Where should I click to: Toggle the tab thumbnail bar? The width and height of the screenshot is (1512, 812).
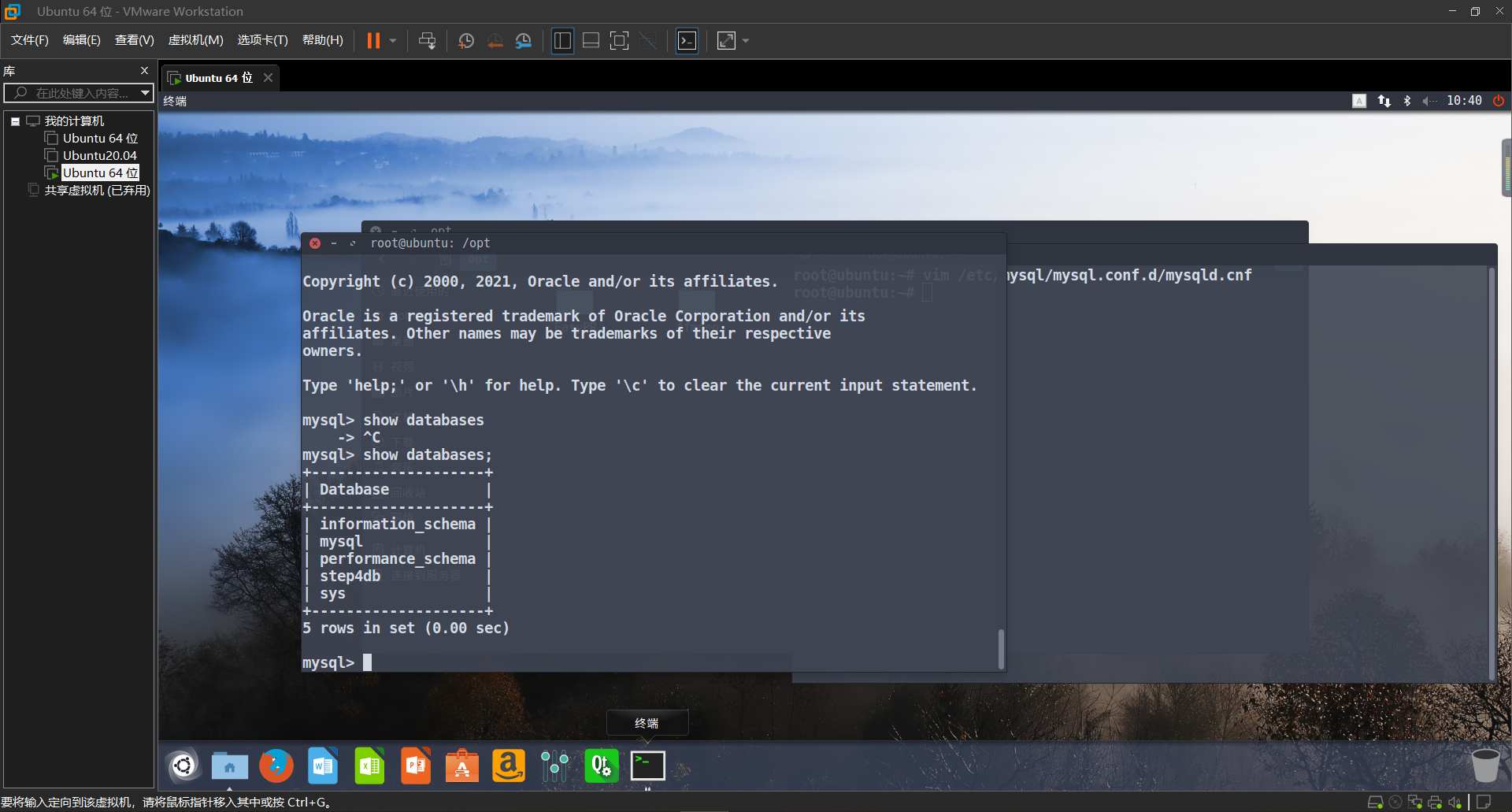tap(591, 40)
